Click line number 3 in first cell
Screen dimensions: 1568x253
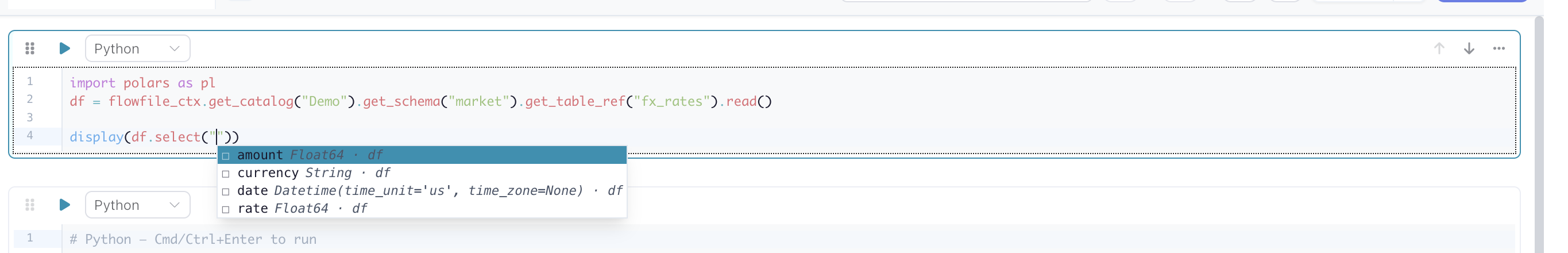tap(29, 117)
